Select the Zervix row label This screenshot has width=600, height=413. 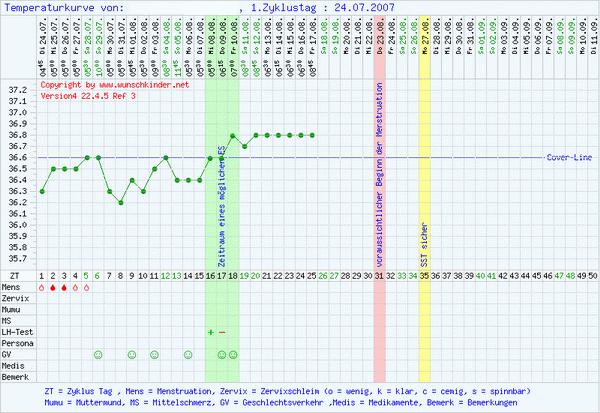click(x=15, y=298)
